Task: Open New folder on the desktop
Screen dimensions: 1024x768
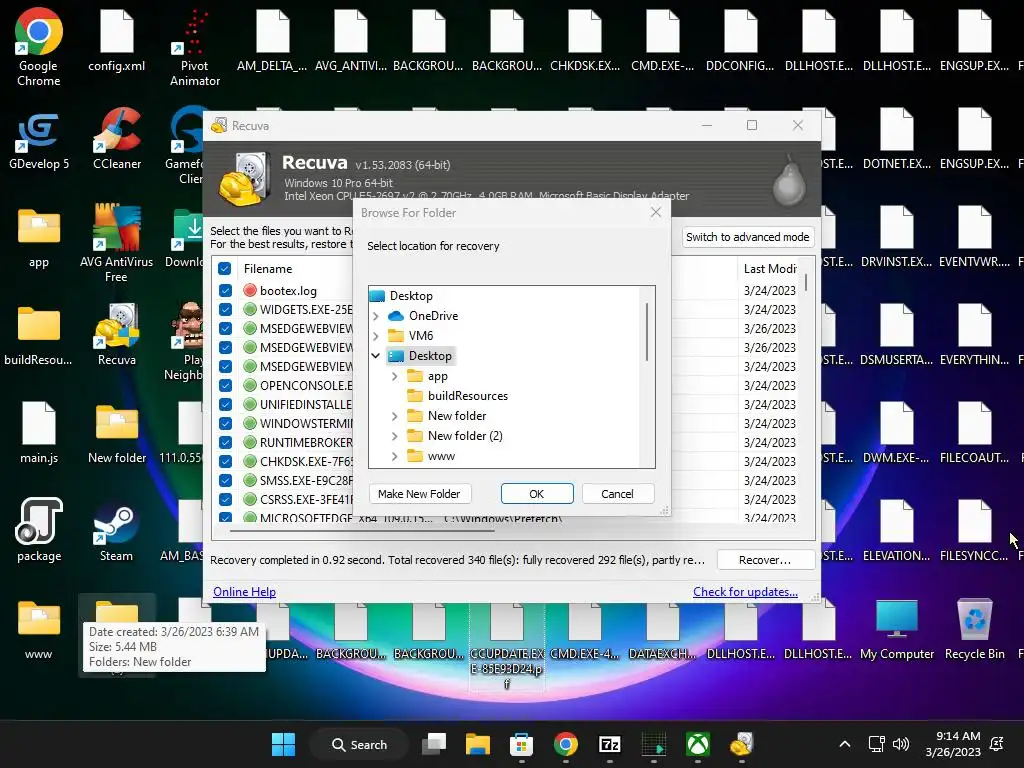Action: [x=116, y=434]
